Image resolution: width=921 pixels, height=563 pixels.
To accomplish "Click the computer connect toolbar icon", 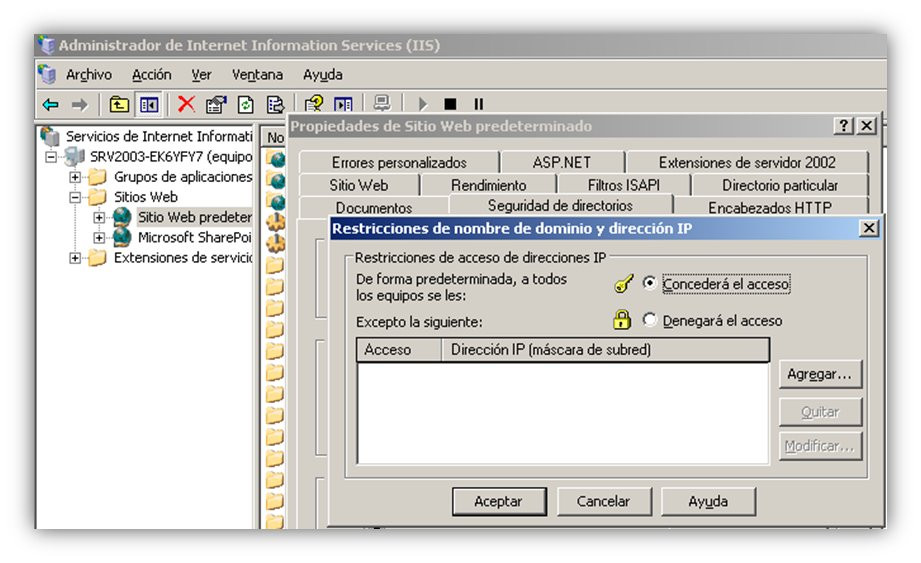I will (382, 103).
